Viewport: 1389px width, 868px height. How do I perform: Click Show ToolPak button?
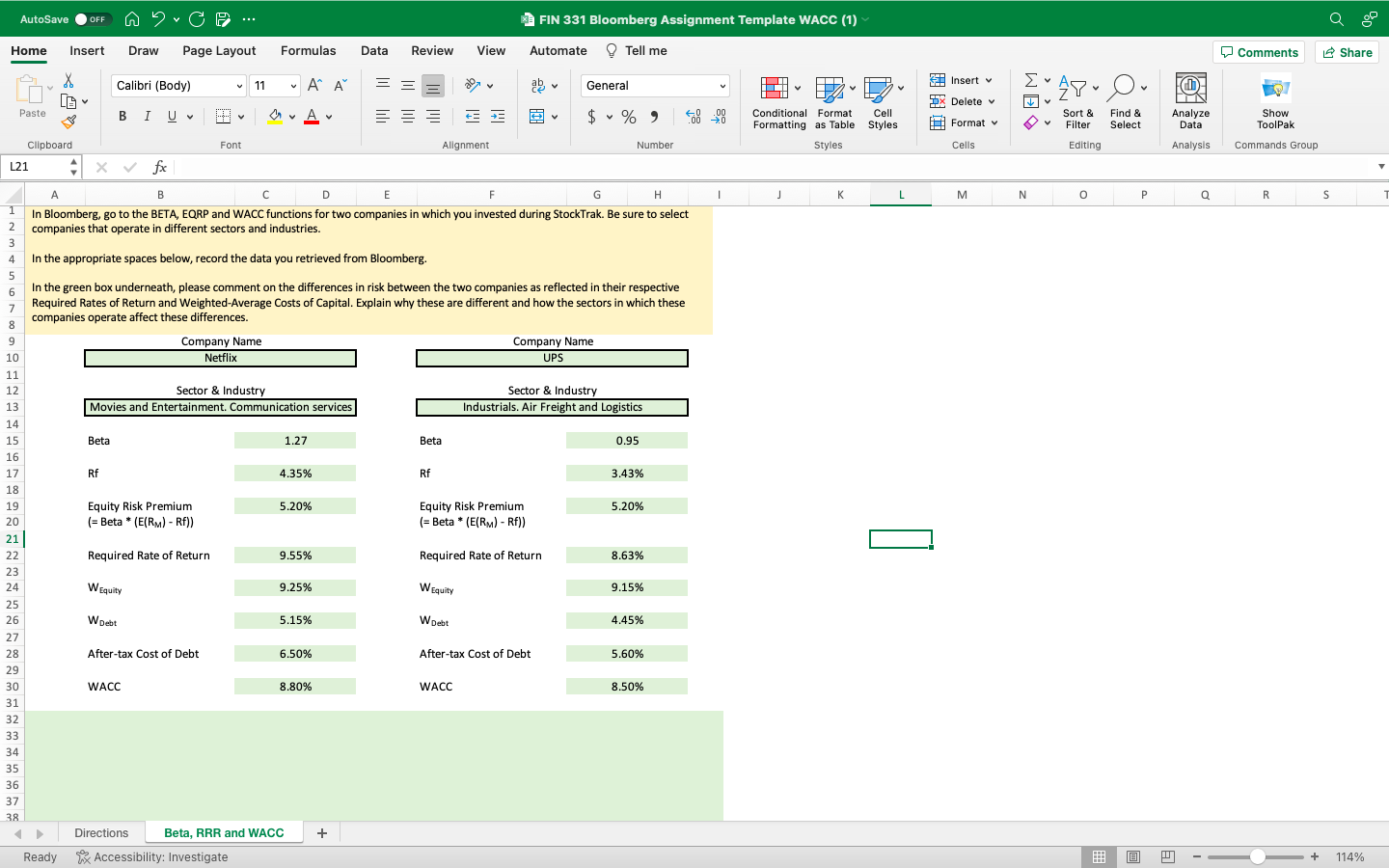click(1275, 102)
